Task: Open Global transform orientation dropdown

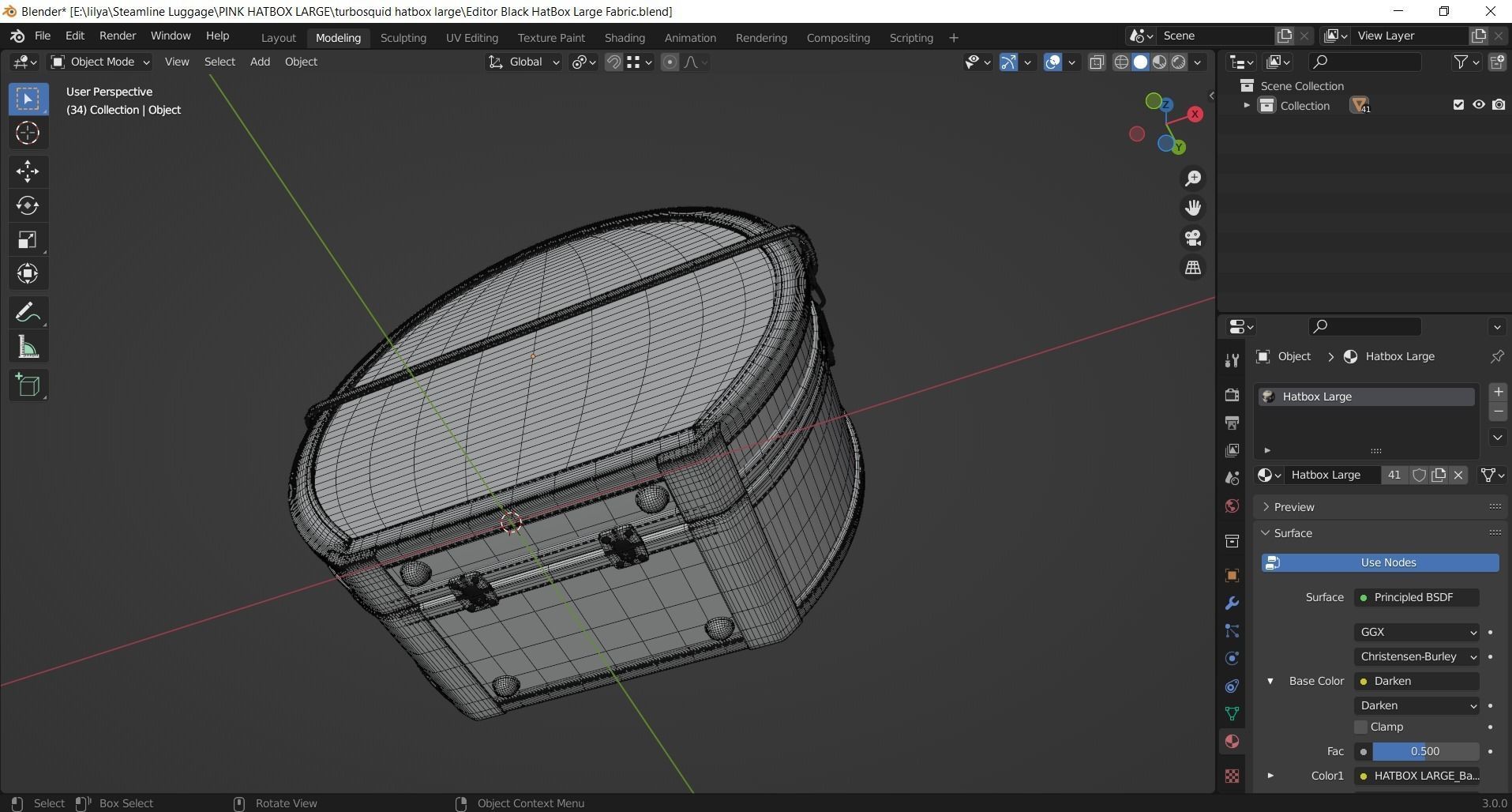Action: point(523,62)
